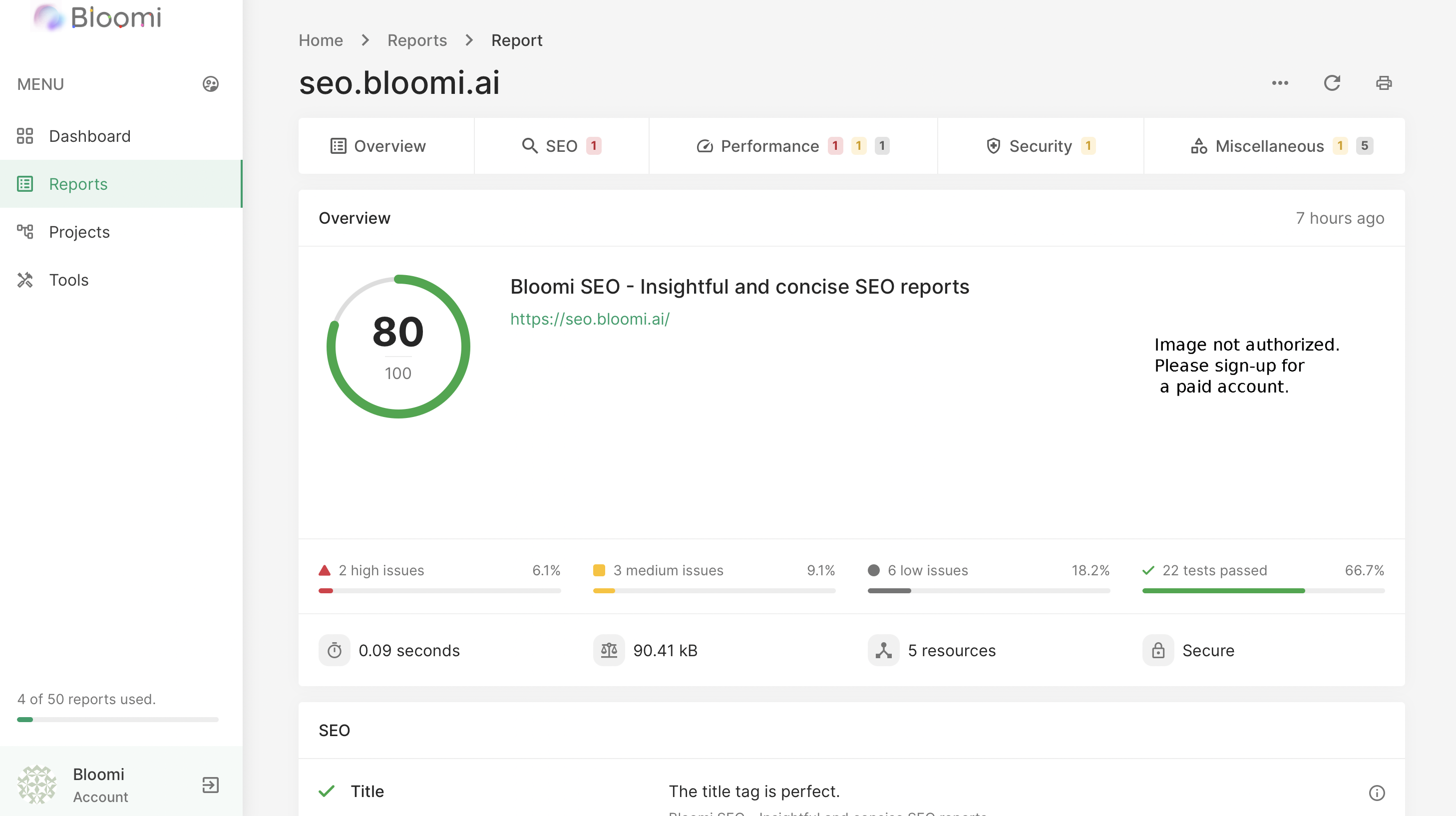1456x816 pixels.
Task: Click the red badge on SEO tab
Action: pyautogui.click(x=594, y=146)
